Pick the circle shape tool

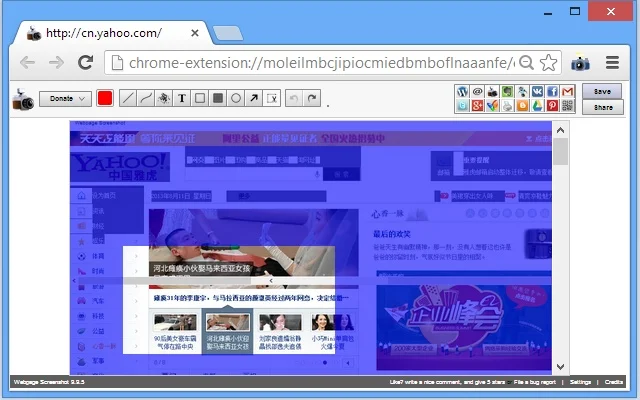[236, 98]
